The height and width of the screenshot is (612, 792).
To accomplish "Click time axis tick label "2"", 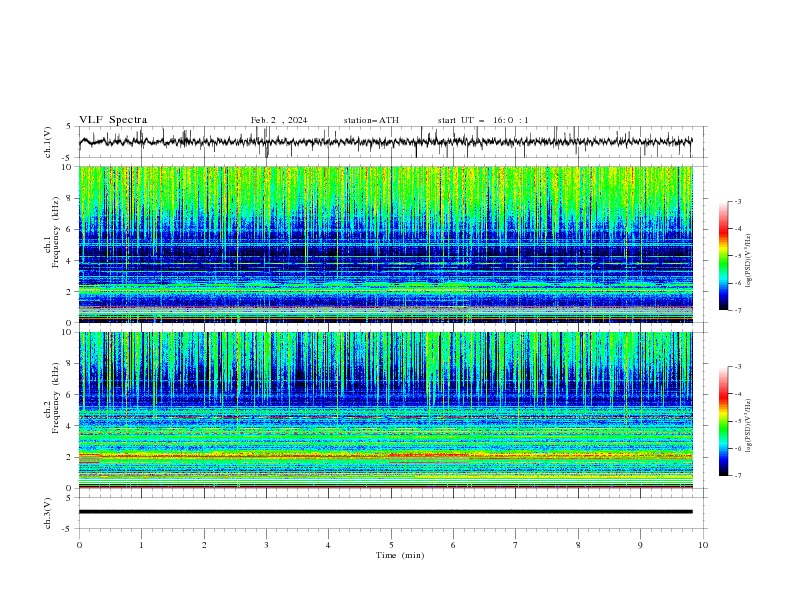I will [x=204, y=545].
